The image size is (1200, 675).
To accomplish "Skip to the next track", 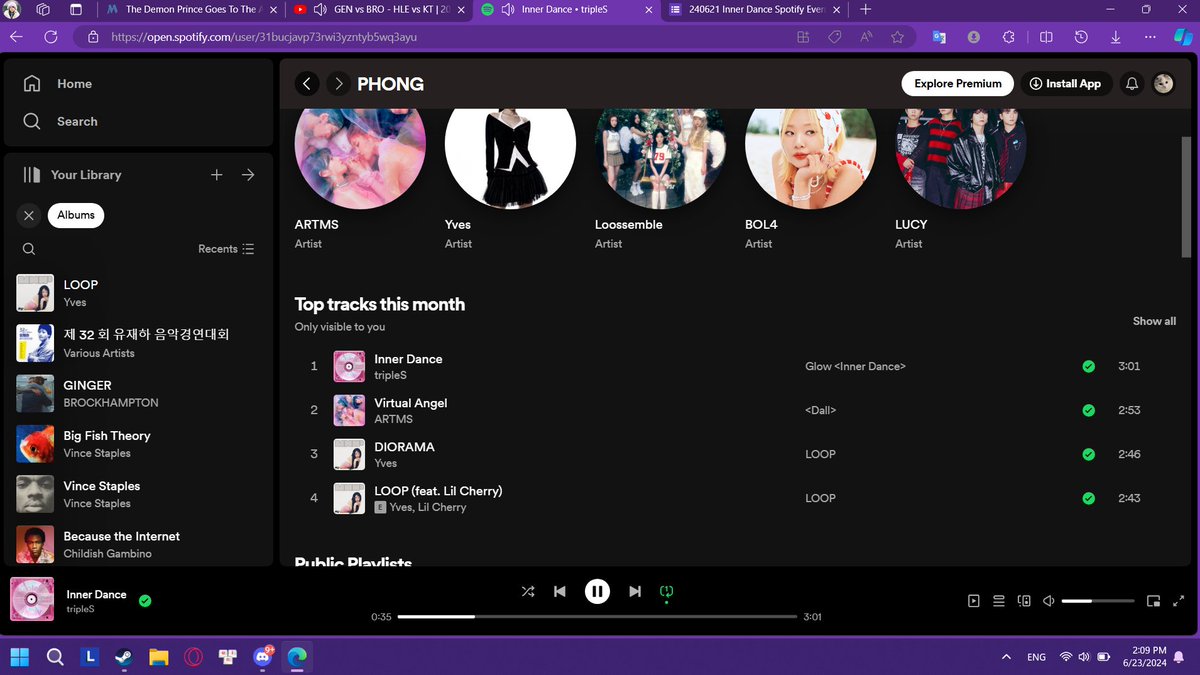I will point(635,592).
